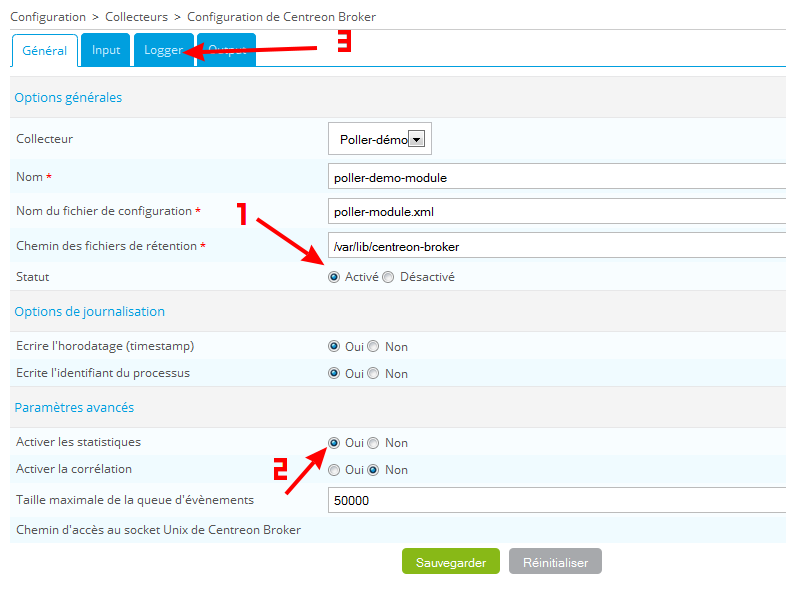Click the Réinitialiser button
Image resolution: width=786 pixels, height=589 pixels.
[x=555, y=562]
